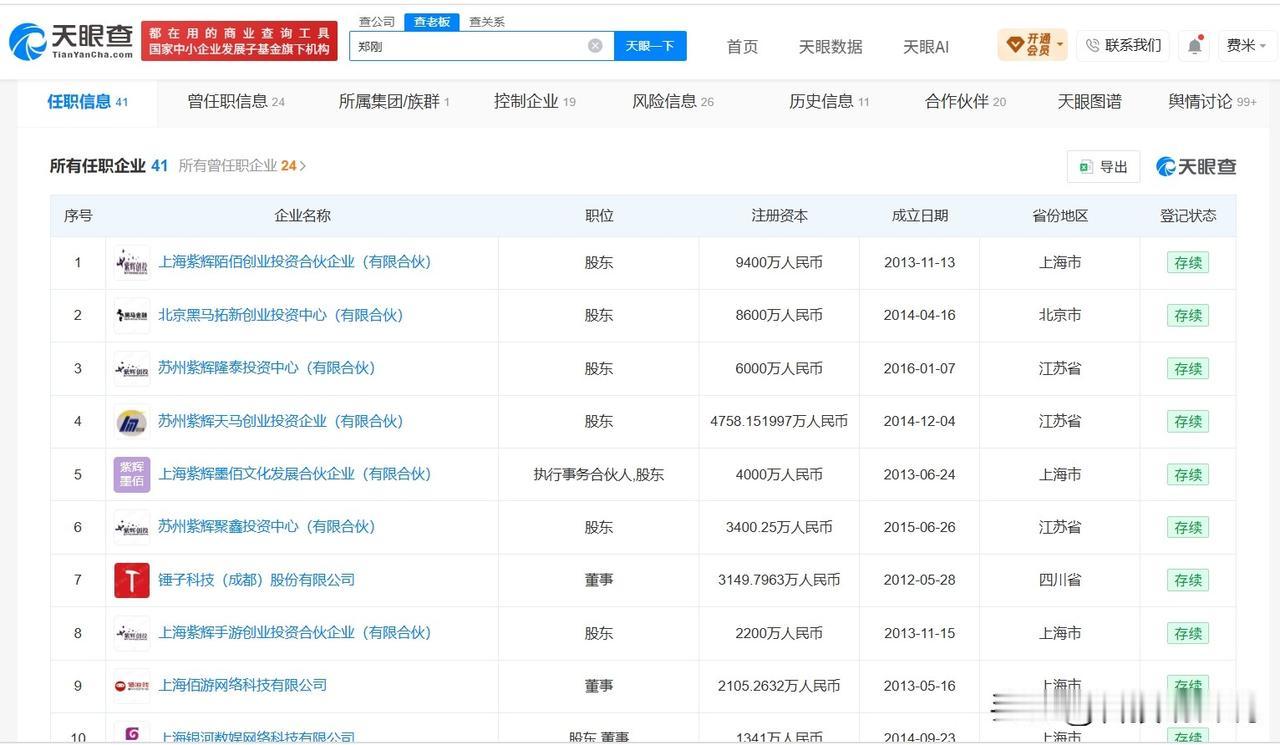Screen dimensions: 1280x745
Task: Open logo of 苏州紫辉聚鑫投资中心
Action: [x=132, y=527]
